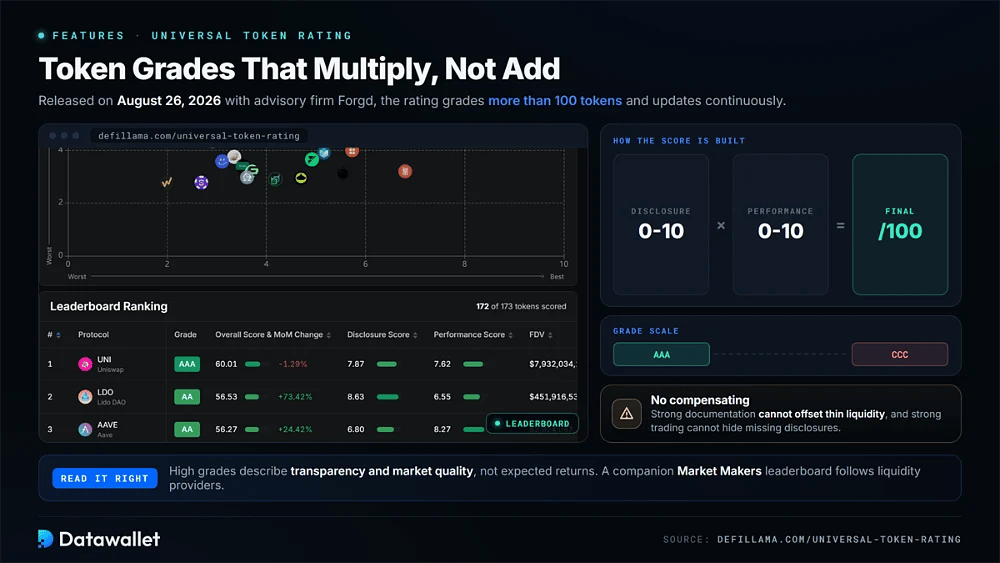Click the AAVE token logo
Viewport: 1000px width, 563px height.
coord(85,429)
